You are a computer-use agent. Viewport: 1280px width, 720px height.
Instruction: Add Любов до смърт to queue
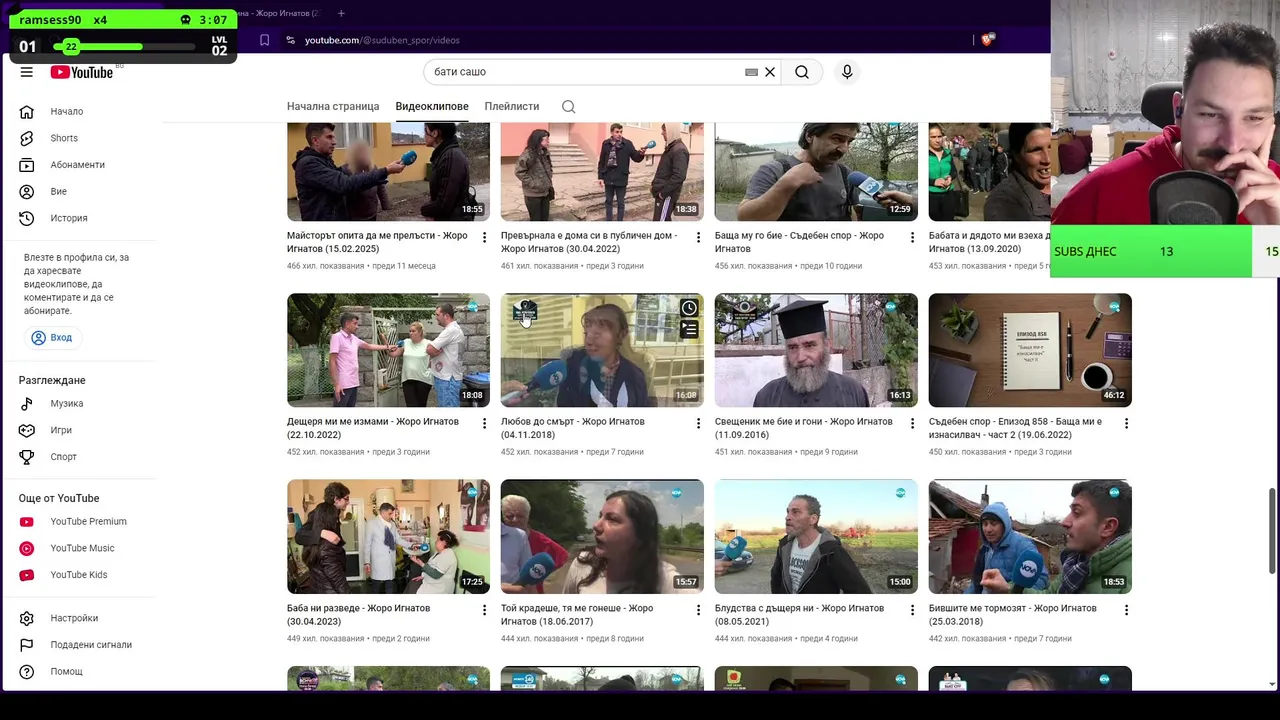tap(689, 330)
